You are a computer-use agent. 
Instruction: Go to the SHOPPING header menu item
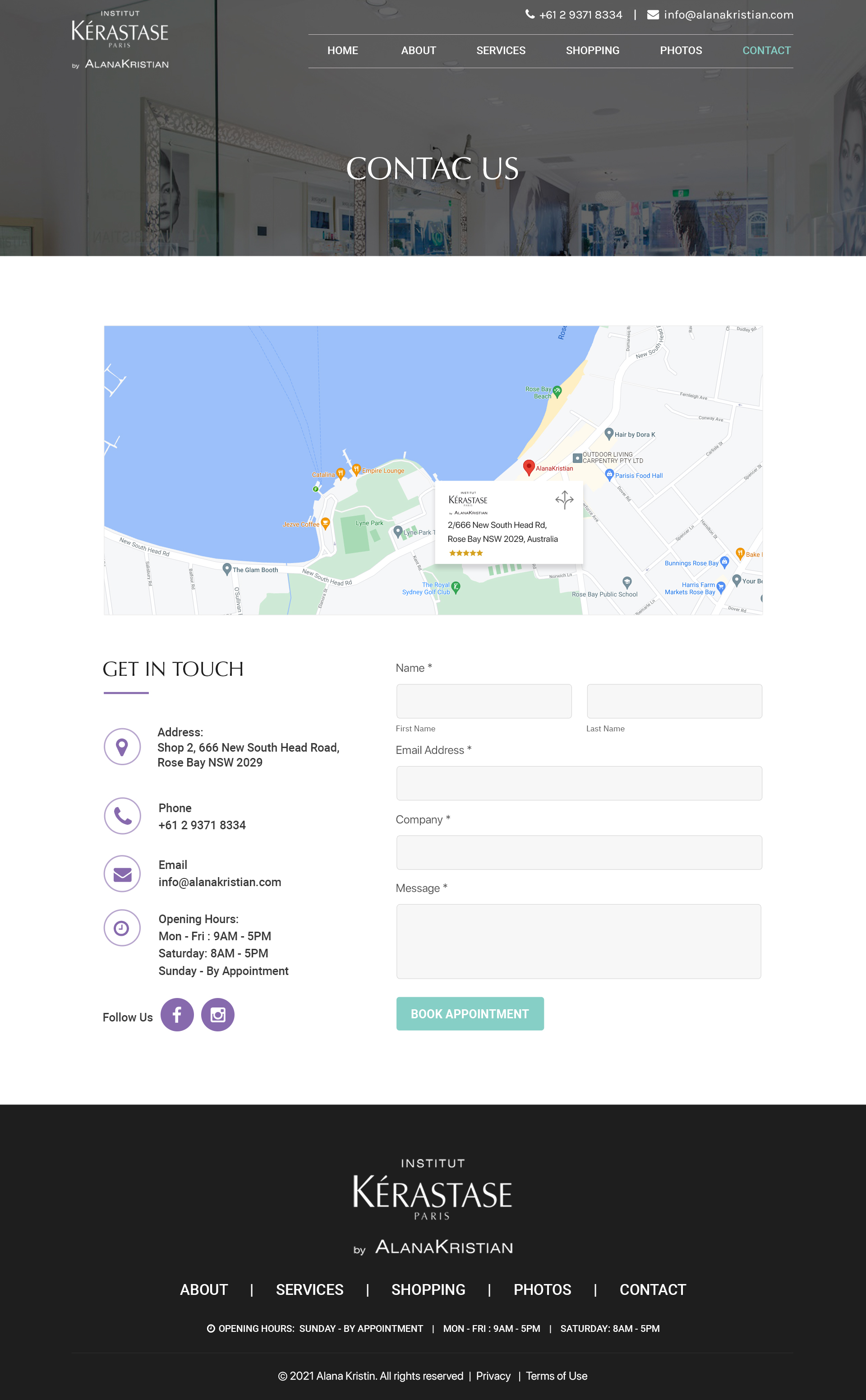[x=592, y=51]
